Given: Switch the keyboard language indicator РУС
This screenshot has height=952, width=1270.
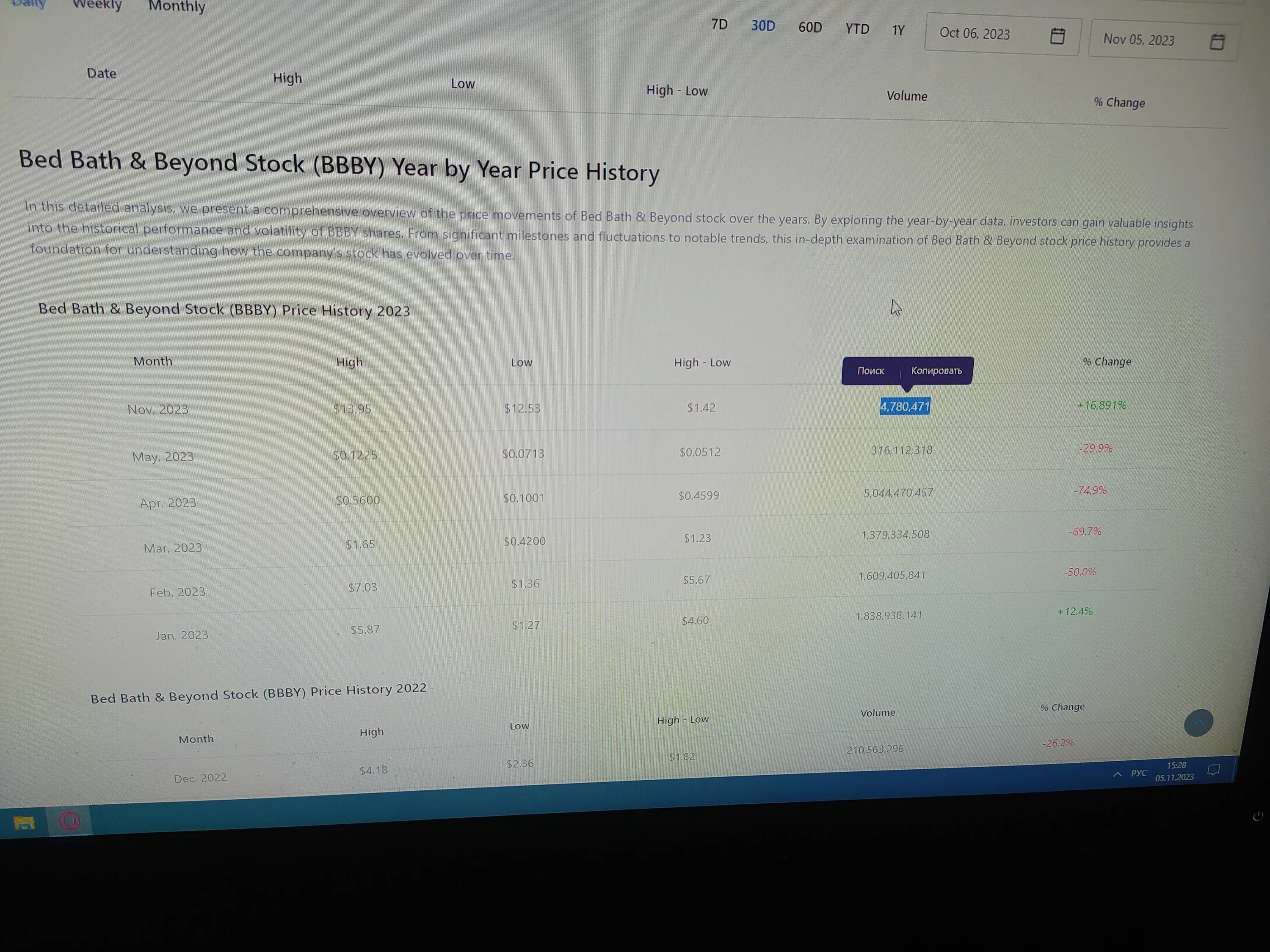Looking at the screenshot, I should pyautogui.click(x=1138, y=773).
